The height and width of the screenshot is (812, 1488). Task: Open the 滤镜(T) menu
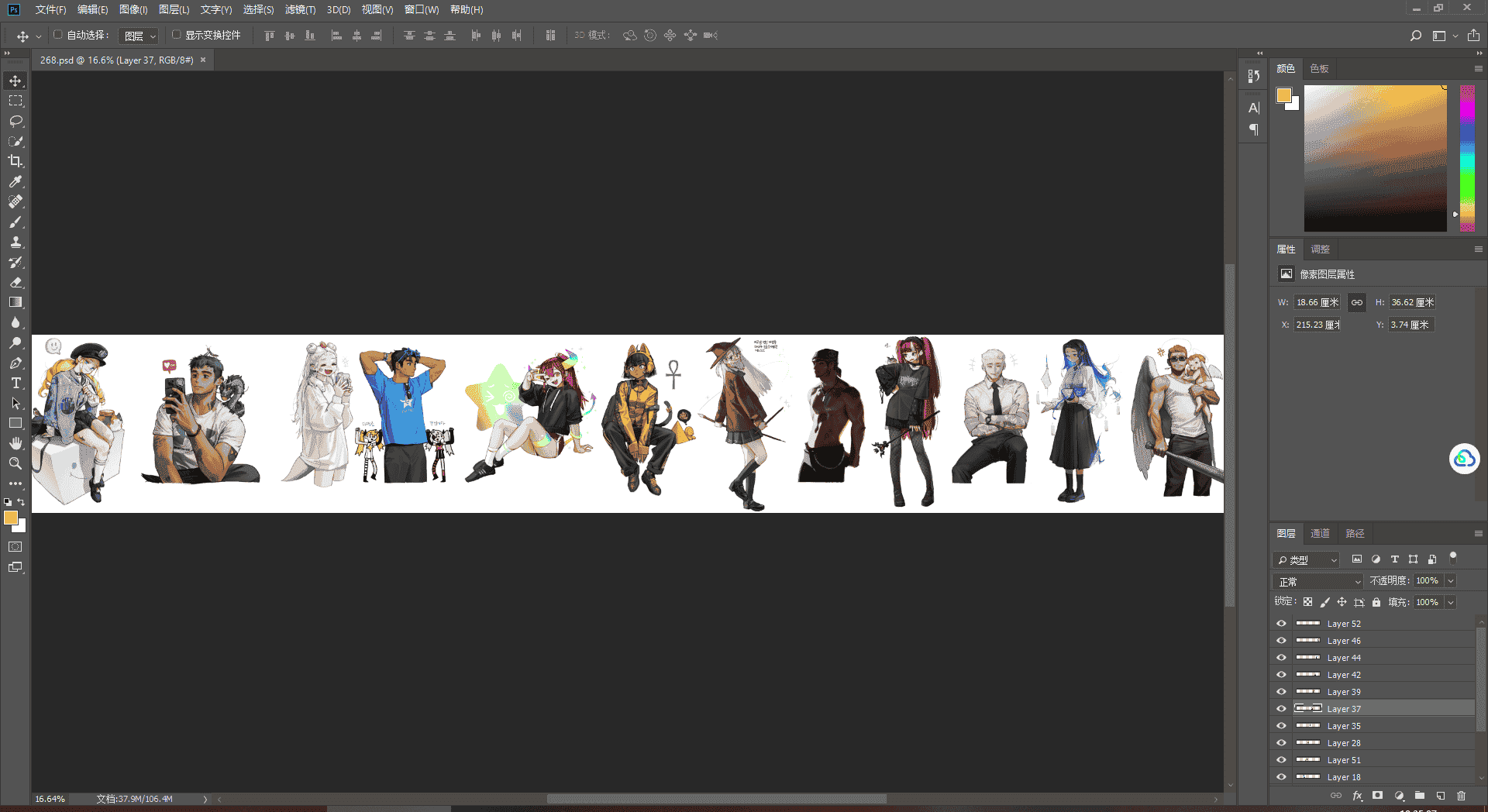click(300, 9)
